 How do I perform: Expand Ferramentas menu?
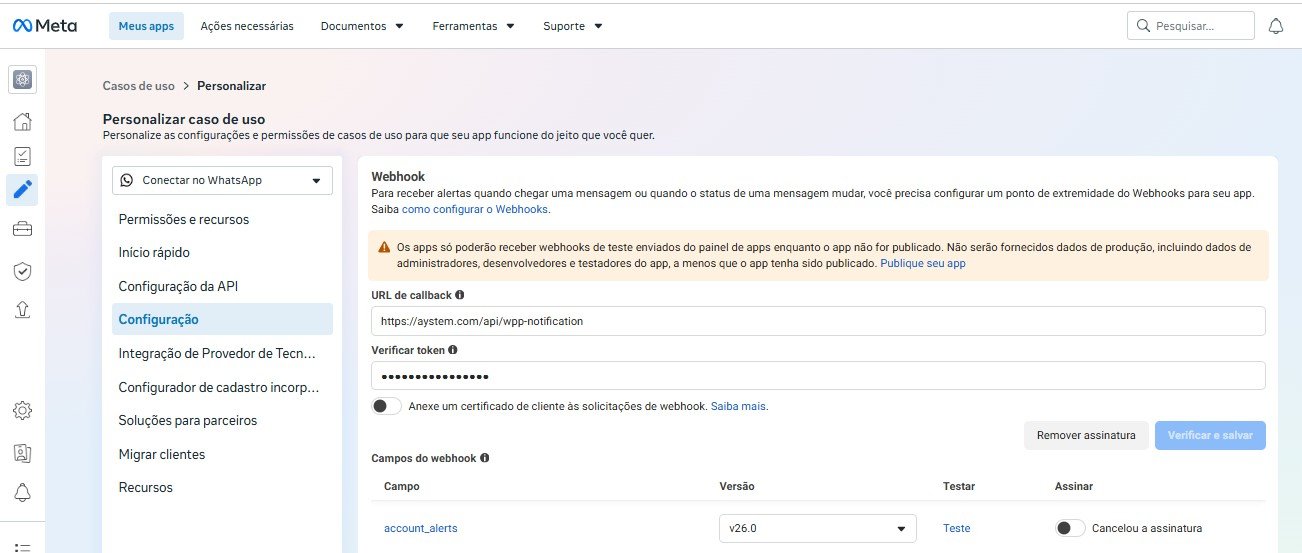pos(474,26)
